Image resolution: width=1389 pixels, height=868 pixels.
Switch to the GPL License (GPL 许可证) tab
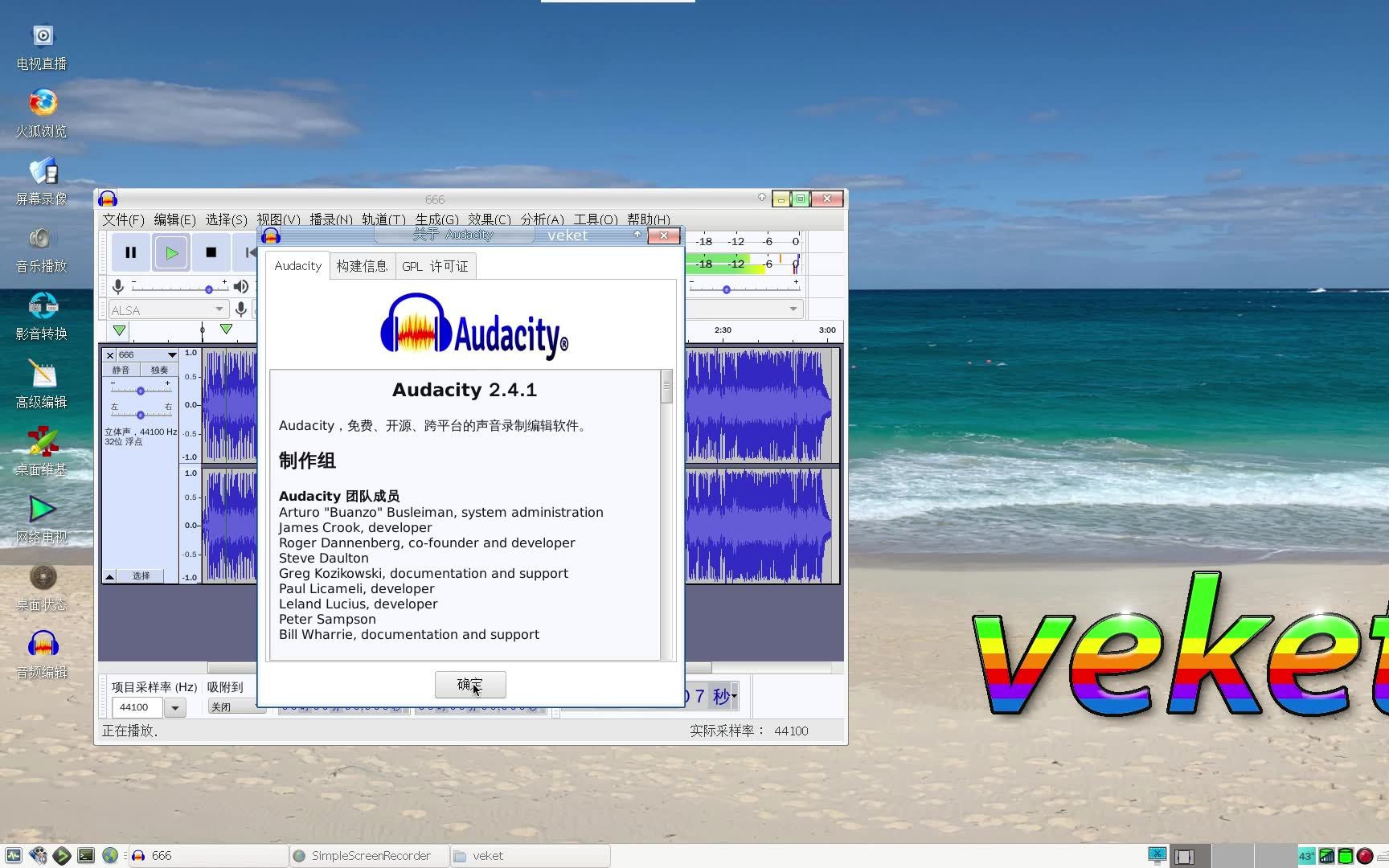point(435,266)
